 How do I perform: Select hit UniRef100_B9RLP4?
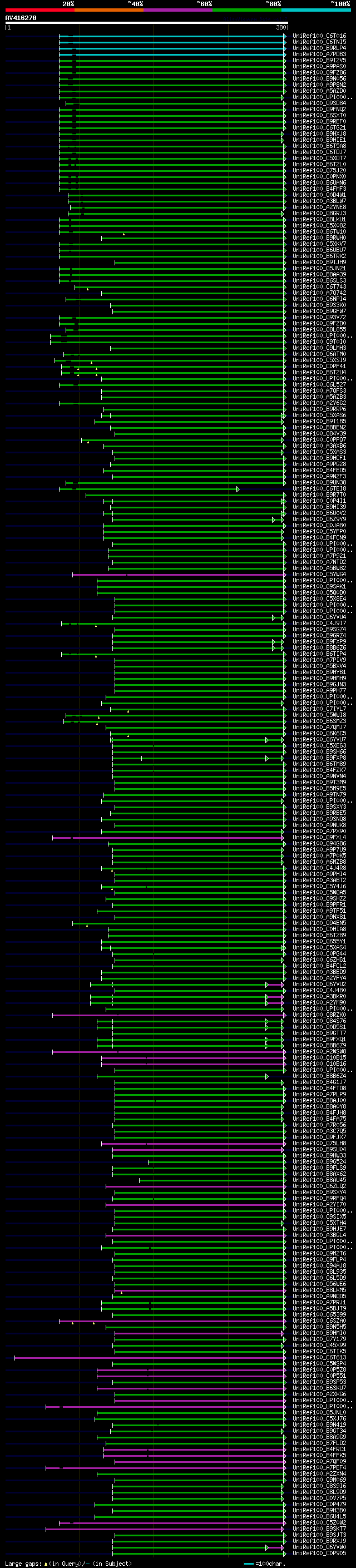[x=319, y=48]
